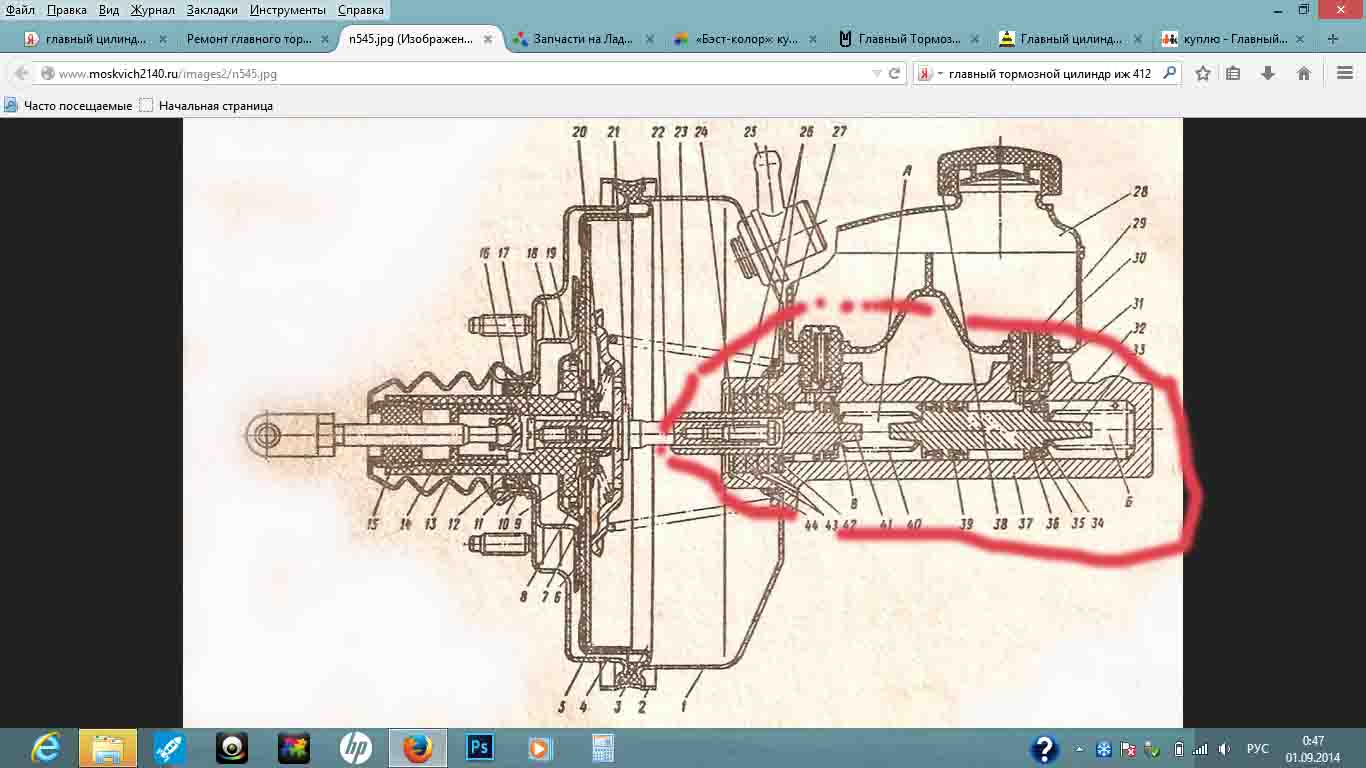Image resolution: width=1366 pixels, height=768 pixels.
Task: Open the Инструменты menu
Action: pyautogui.click(x=288, y=10)
